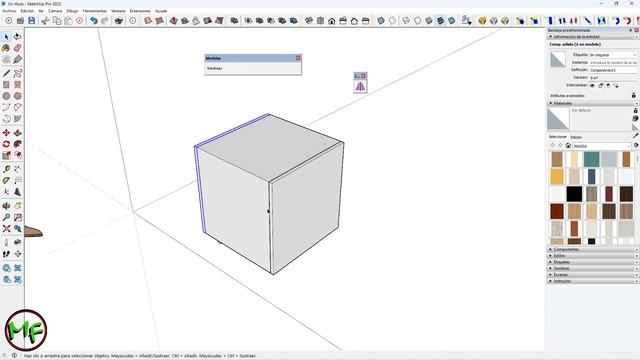Select the Push/Pull tool
This screenshot has width=640, height=360.
point(18,133)
